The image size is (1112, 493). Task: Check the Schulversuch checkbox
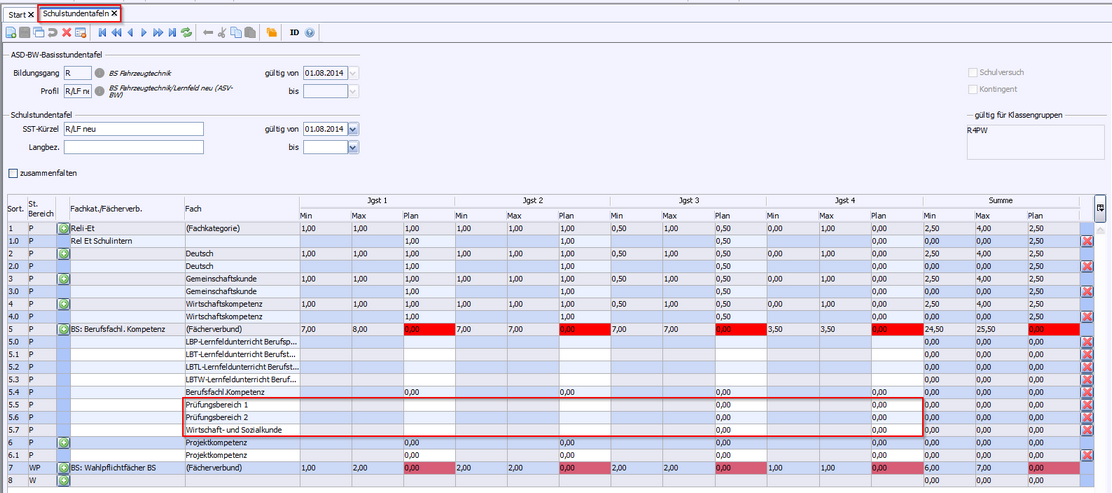tap(973, 73)
